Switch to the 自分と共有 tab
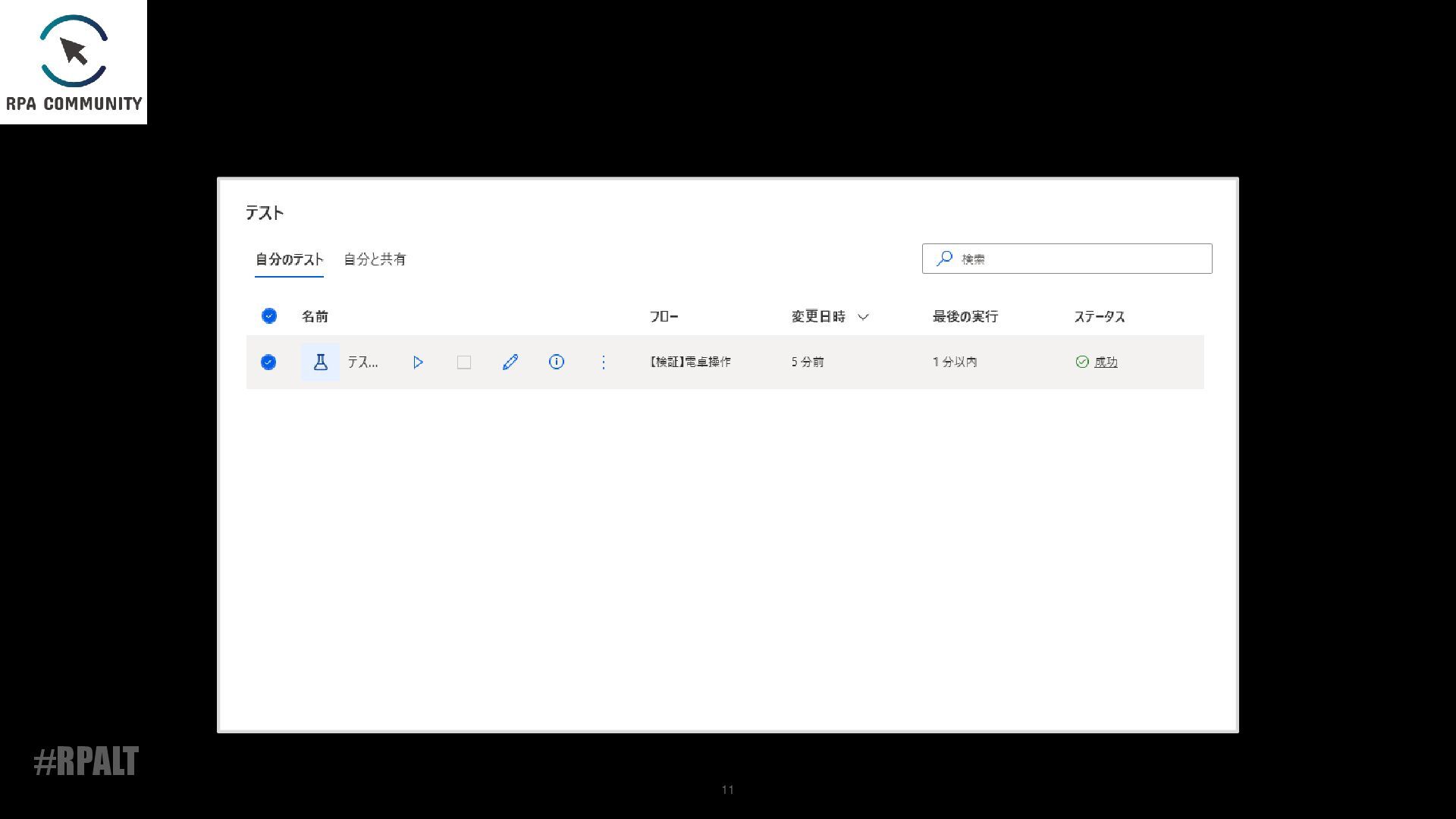The image size is (1456, 819). 375,259
